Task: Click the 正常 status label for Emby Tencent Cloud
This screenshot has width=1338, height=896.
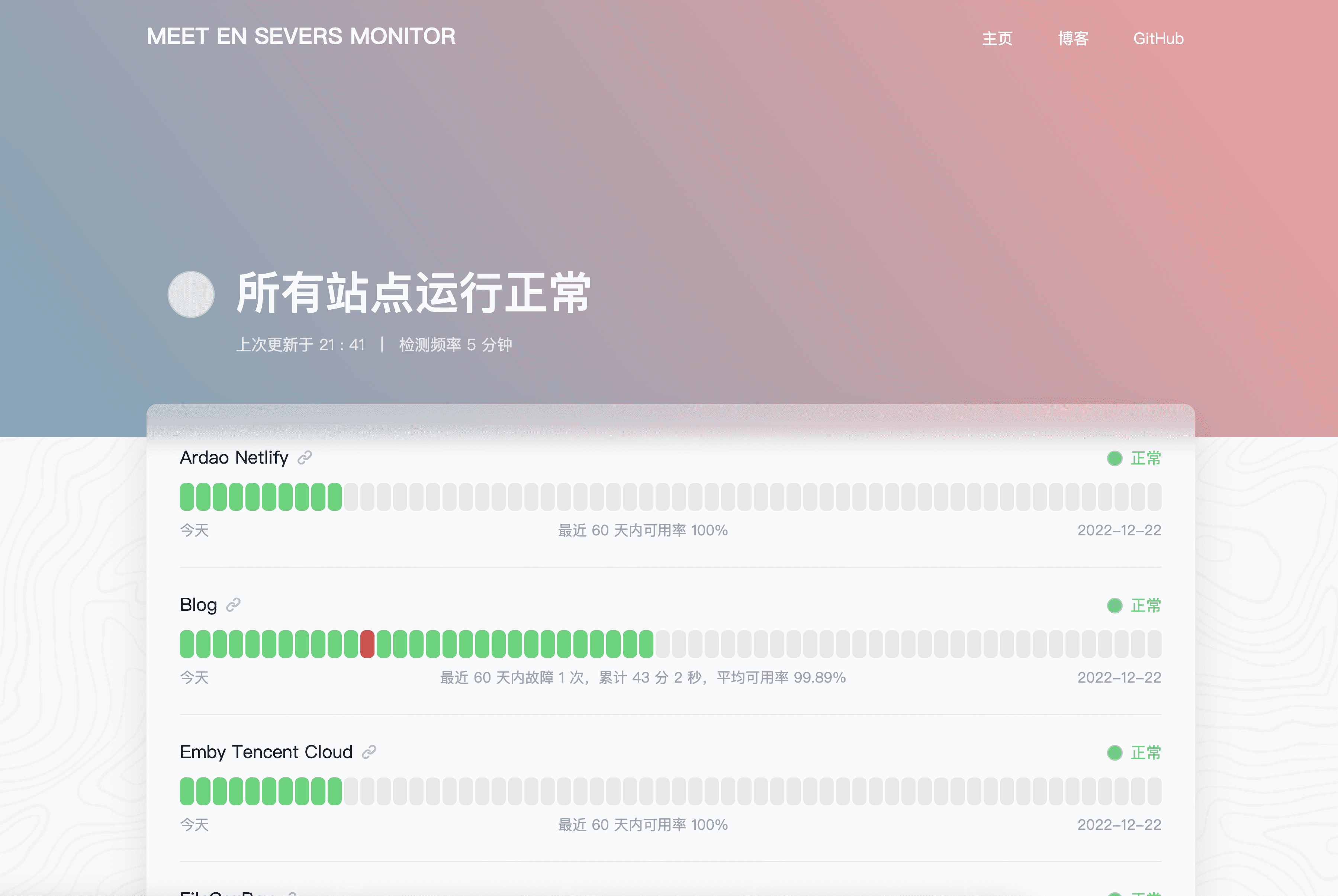Action: click(x=1146, y=752)
